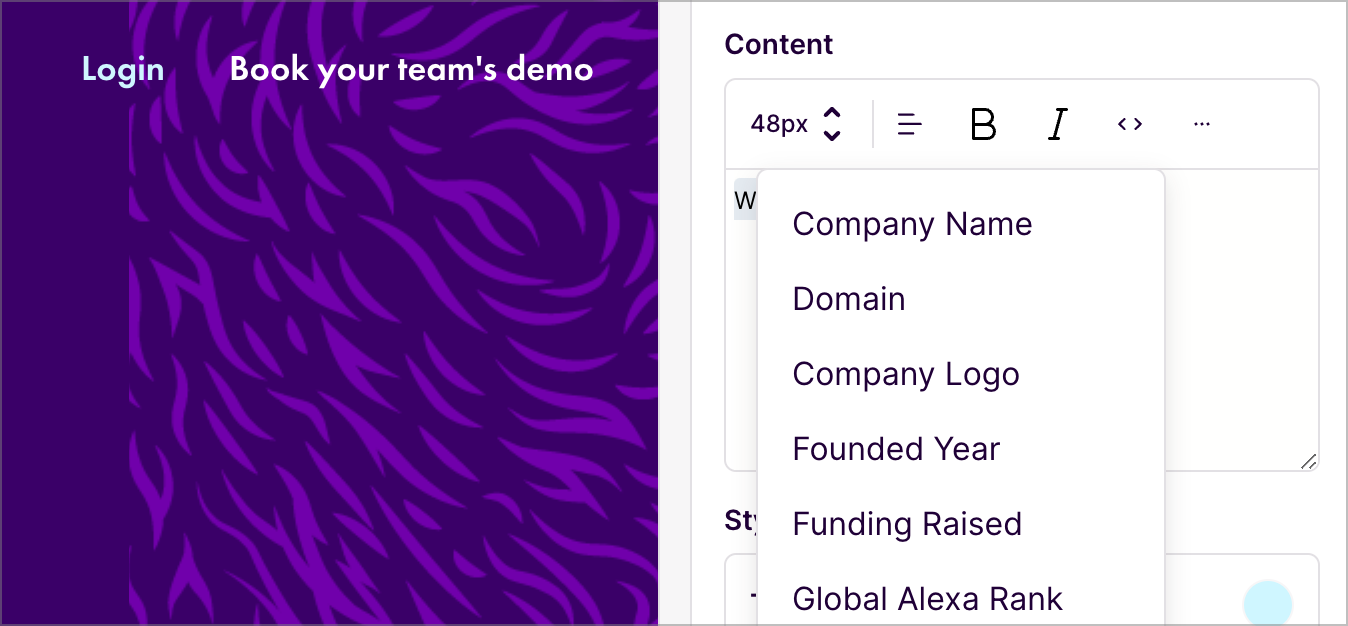The height and width of the screenshot is (626, 1348).
Task: Click the text area resize handle
Action: click(1308, 461)
